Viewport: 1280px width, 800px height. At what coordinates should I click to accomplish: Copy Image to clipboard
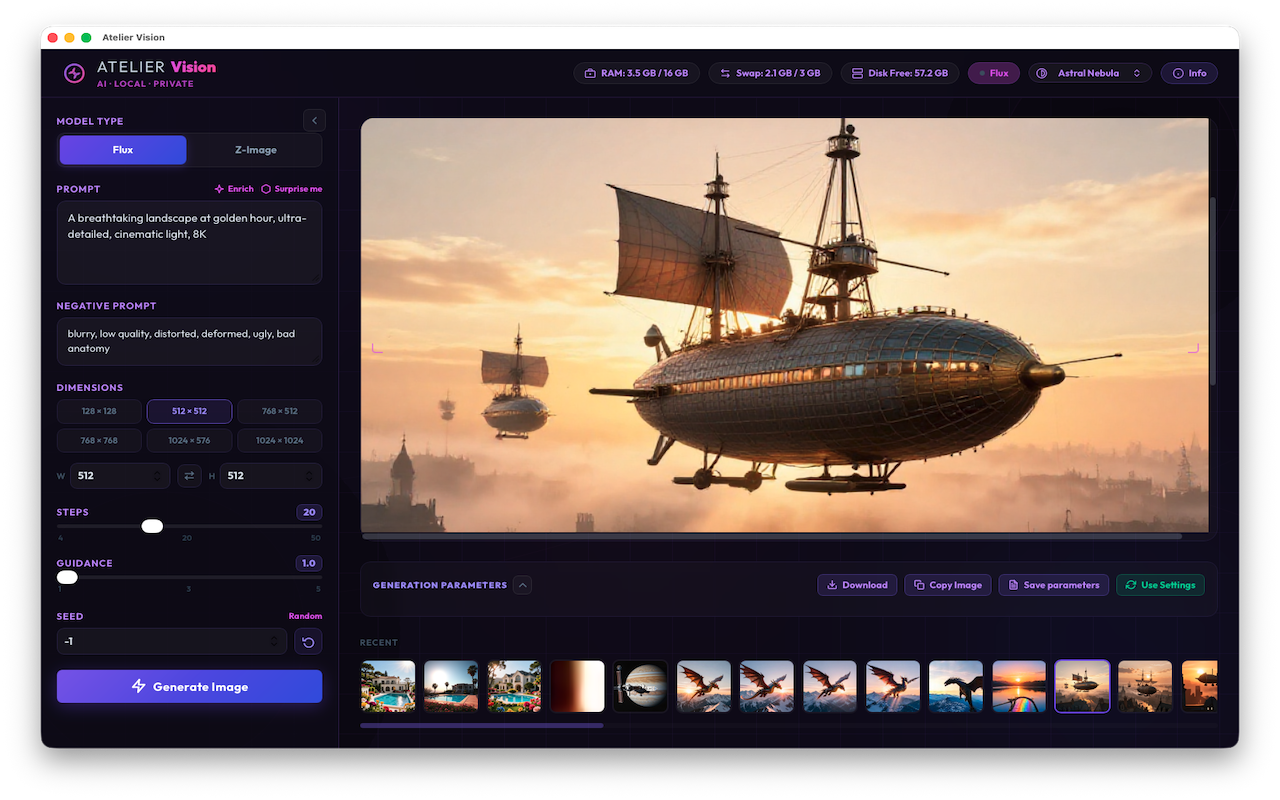click(x=947, y=585)
